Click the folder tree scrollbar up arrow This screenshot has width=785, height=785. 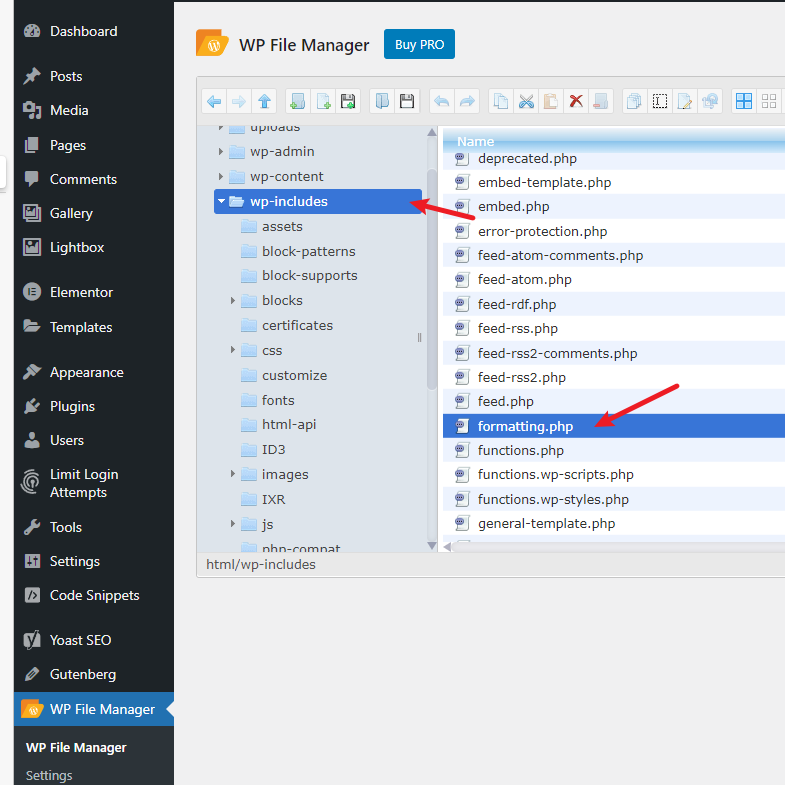click(x=432, y=133)
